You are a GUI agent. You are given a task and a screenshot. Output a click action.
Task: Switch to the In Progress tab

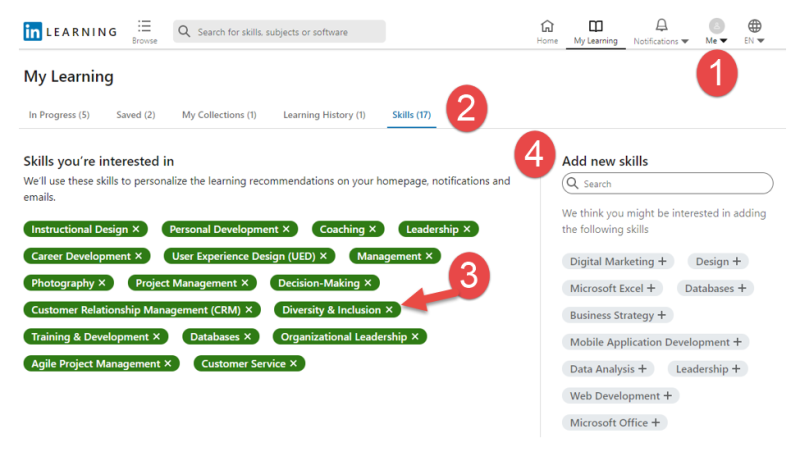pyautogui.click(x=59, y=115)
